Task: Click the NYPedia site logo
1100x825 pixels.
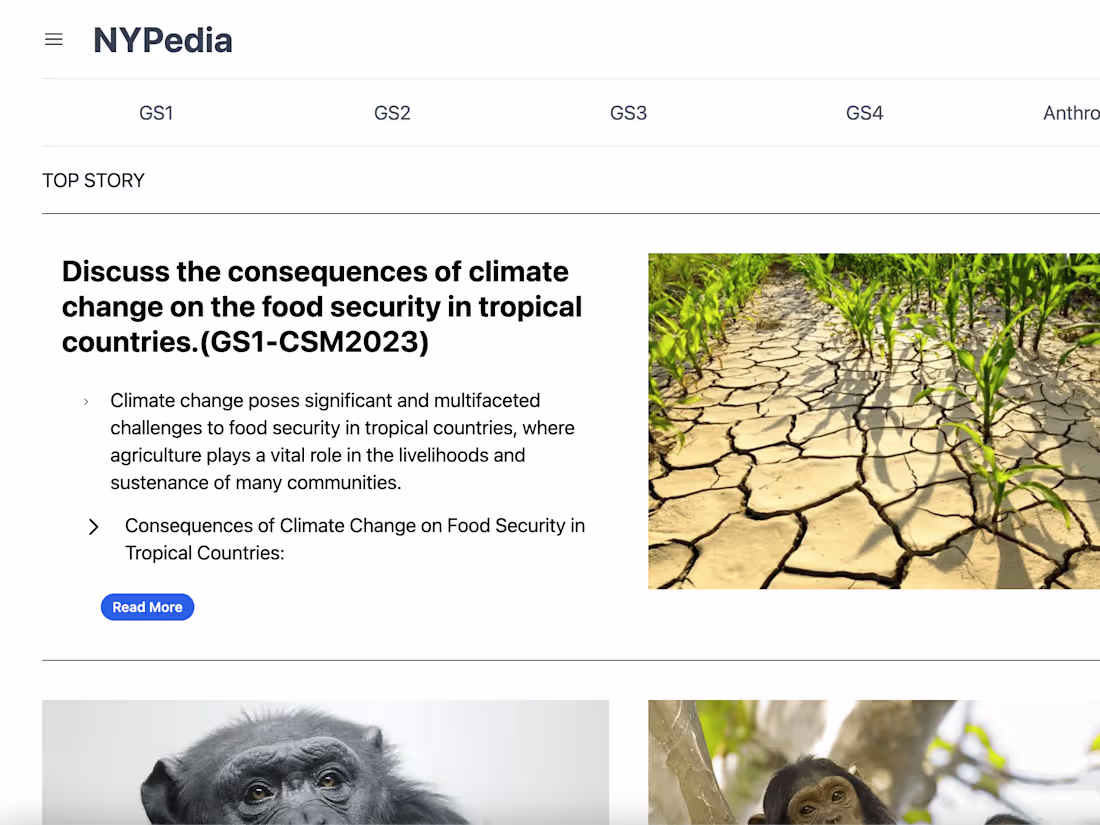Action: point(162,40)
